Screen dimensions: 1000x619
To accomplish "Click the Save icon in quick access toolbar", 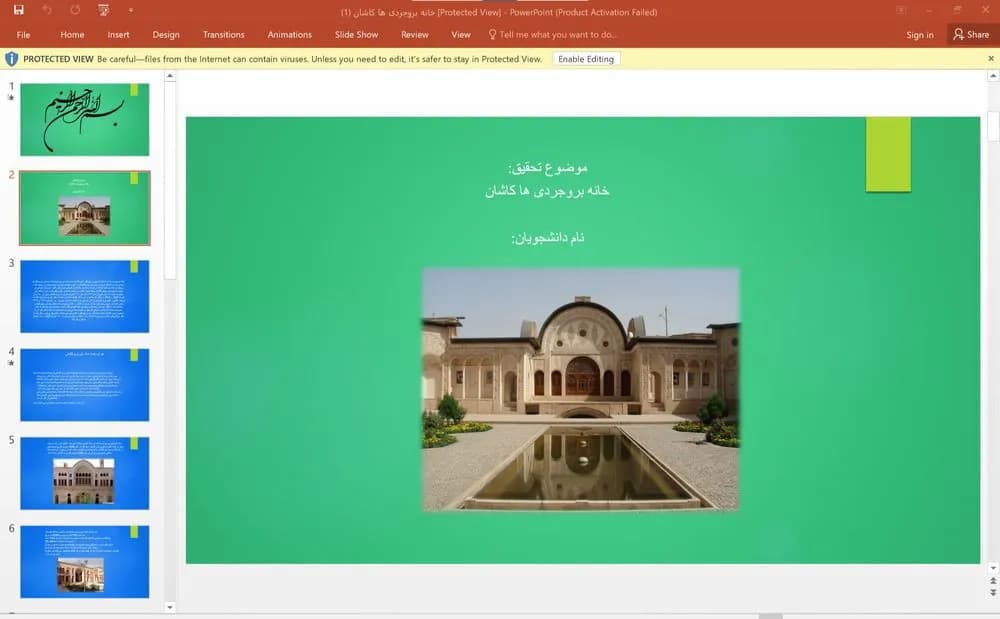I will [x=18, y=10].
